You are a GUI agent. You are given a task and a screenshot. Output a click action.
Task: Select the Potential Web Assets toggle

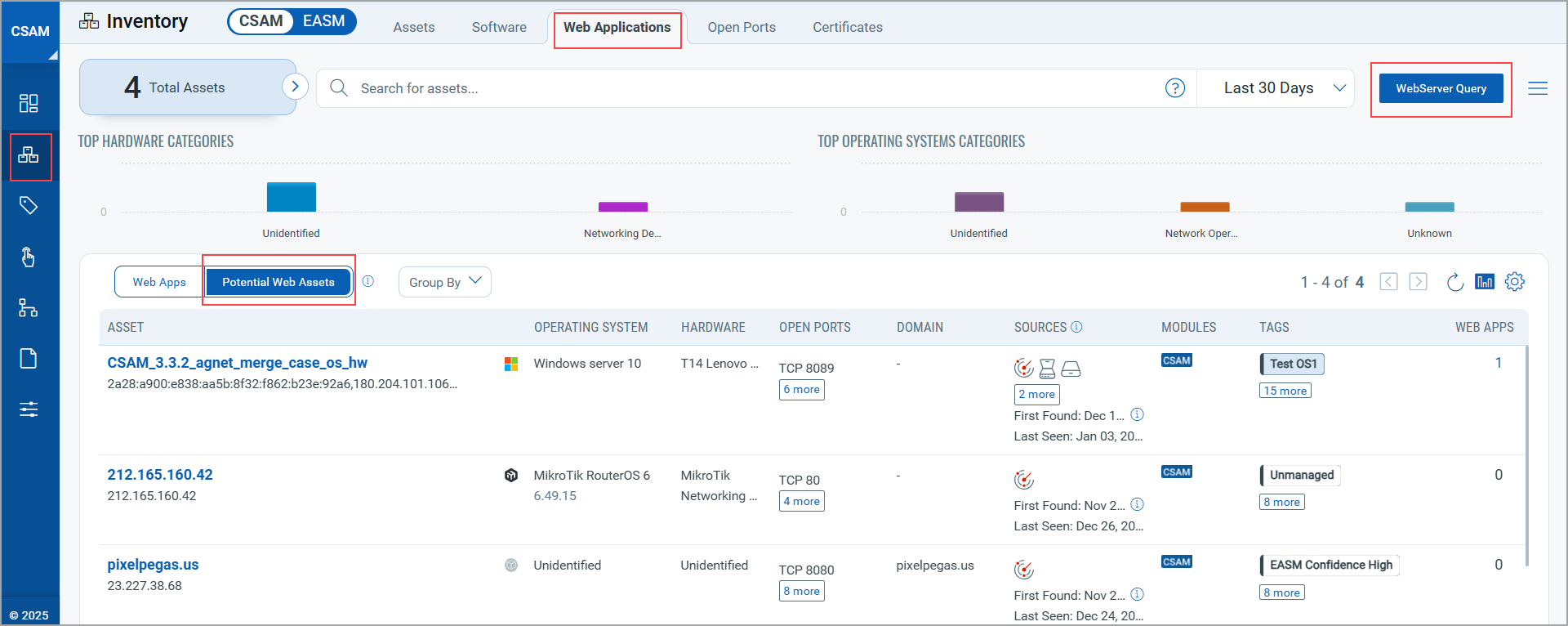(278, 282)
